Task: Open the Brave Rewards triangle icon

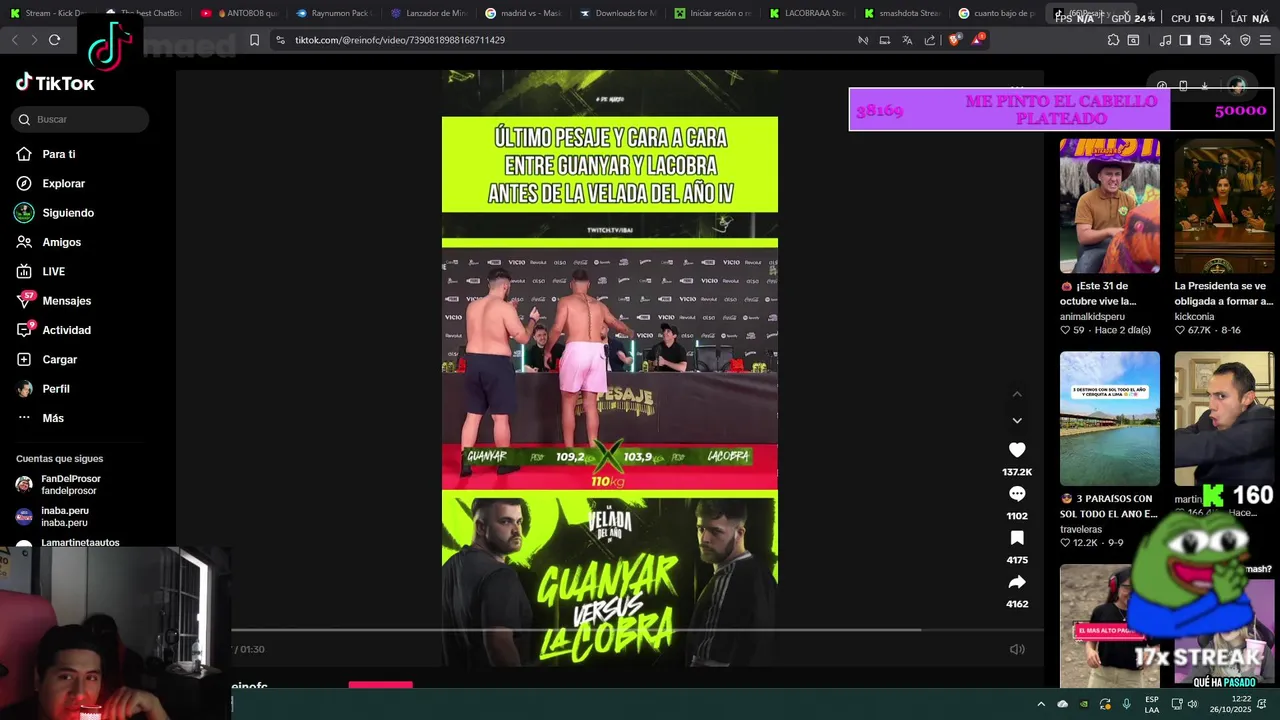Action: coord(977,40)
